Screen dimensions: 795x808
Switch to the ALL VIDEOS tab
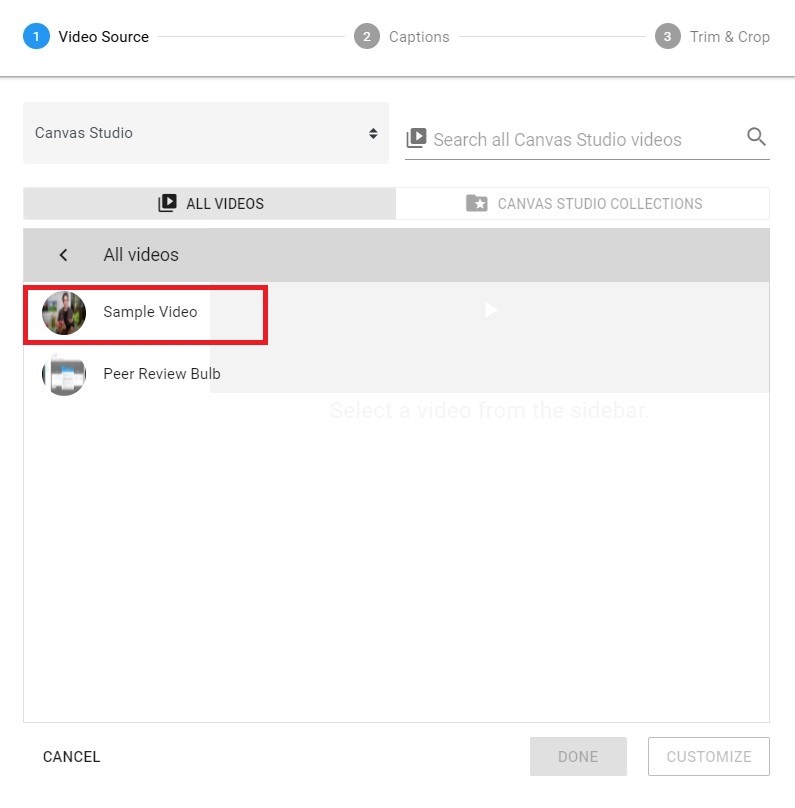(x=209, y=204)
